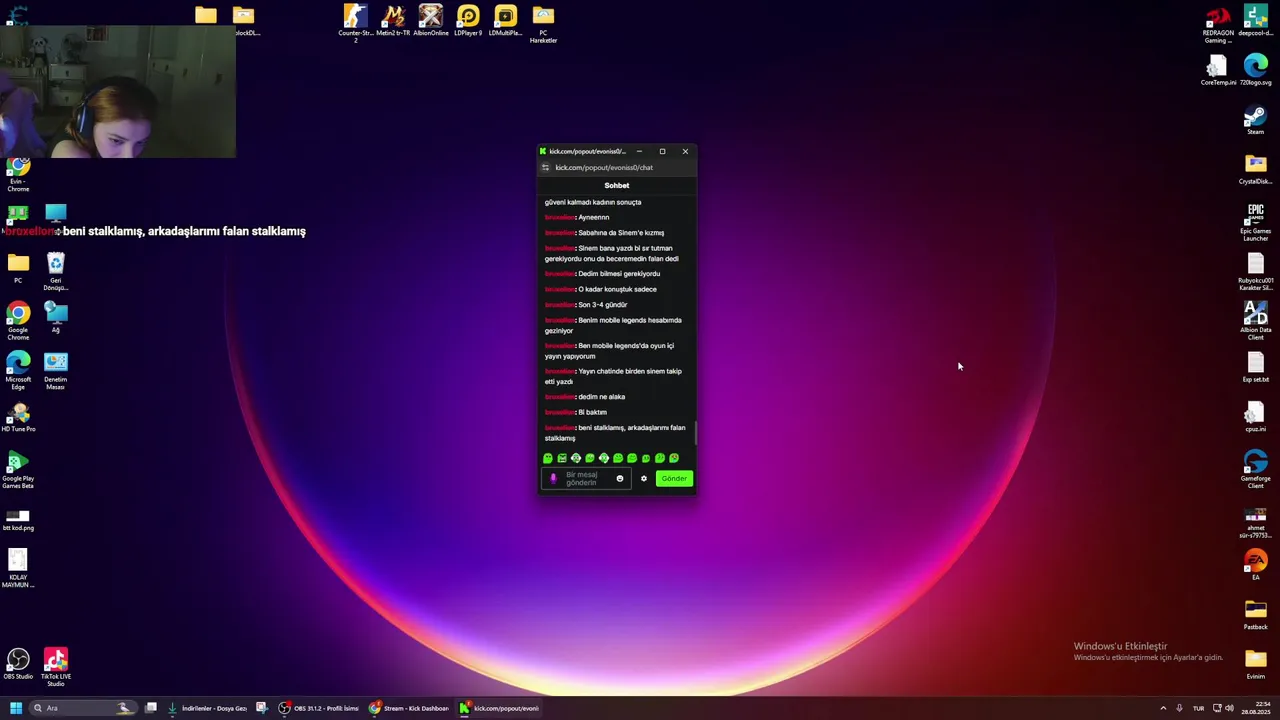Click the chat window scrollbar
Viewport: 1280px width, 720px height.
696,433
